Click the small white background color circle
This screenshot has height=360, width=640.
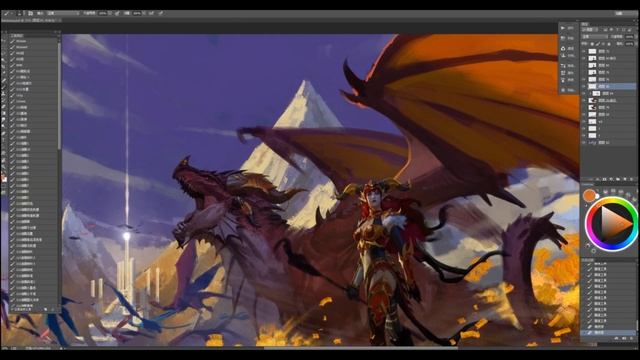click(597, 196)
